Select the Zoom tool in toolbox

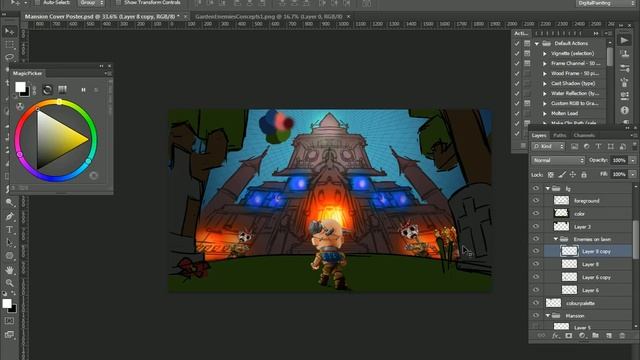[x=9, y=282]
